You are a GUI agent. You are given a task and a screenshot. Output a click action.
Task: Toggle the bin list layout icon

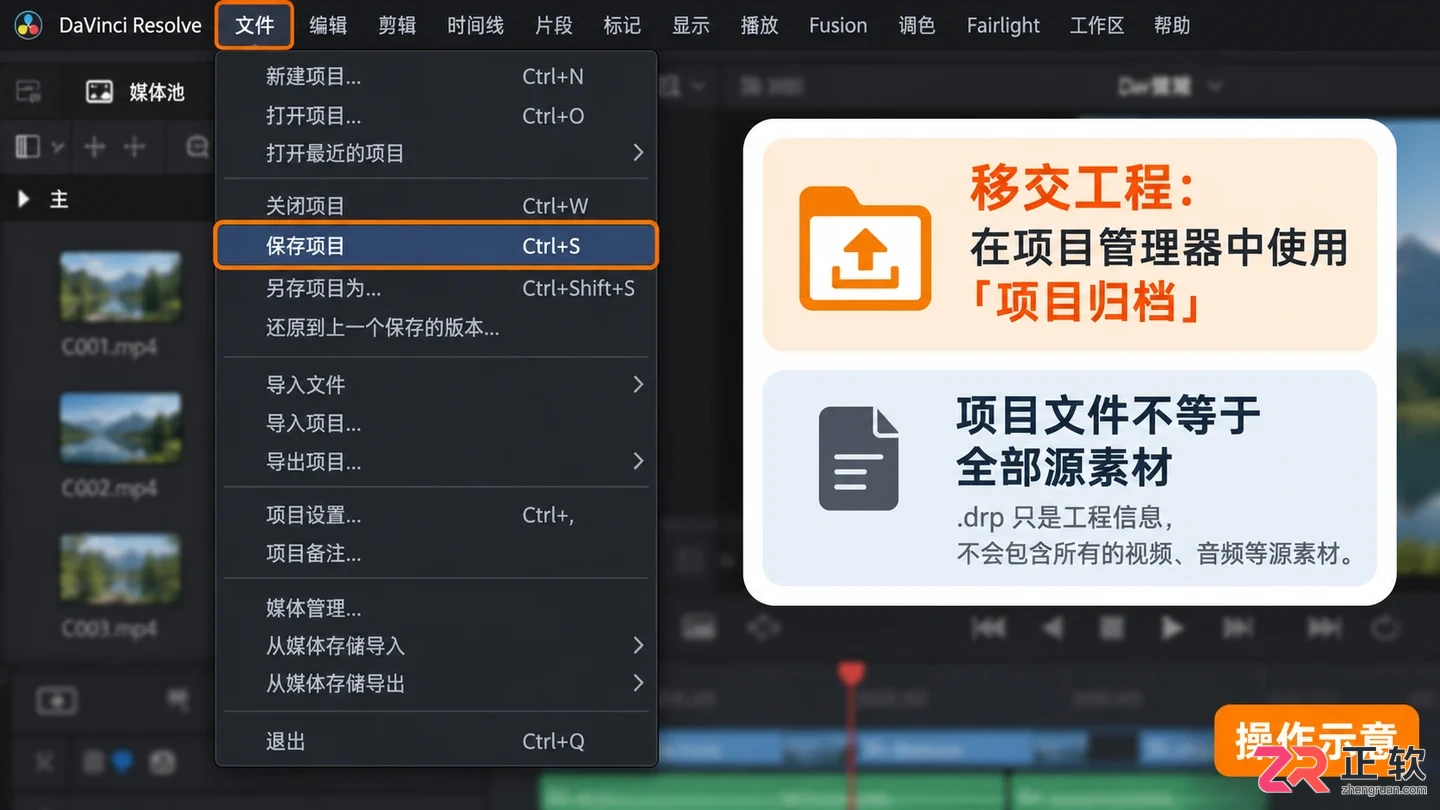coord(27,147)
